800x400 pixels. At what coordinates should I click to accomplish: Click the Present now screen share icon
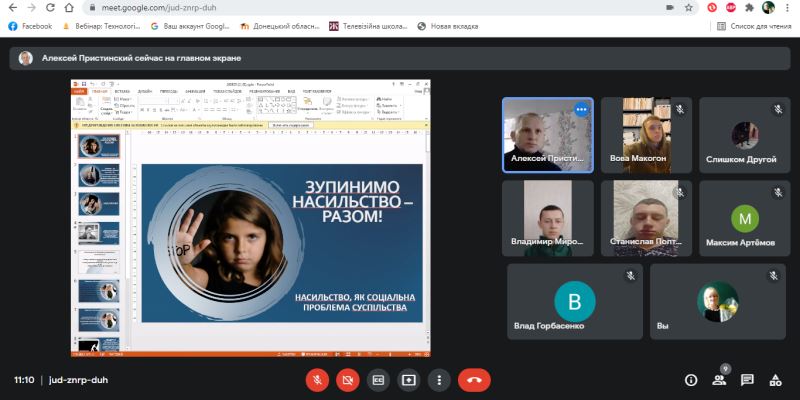(x=409, y=380)
